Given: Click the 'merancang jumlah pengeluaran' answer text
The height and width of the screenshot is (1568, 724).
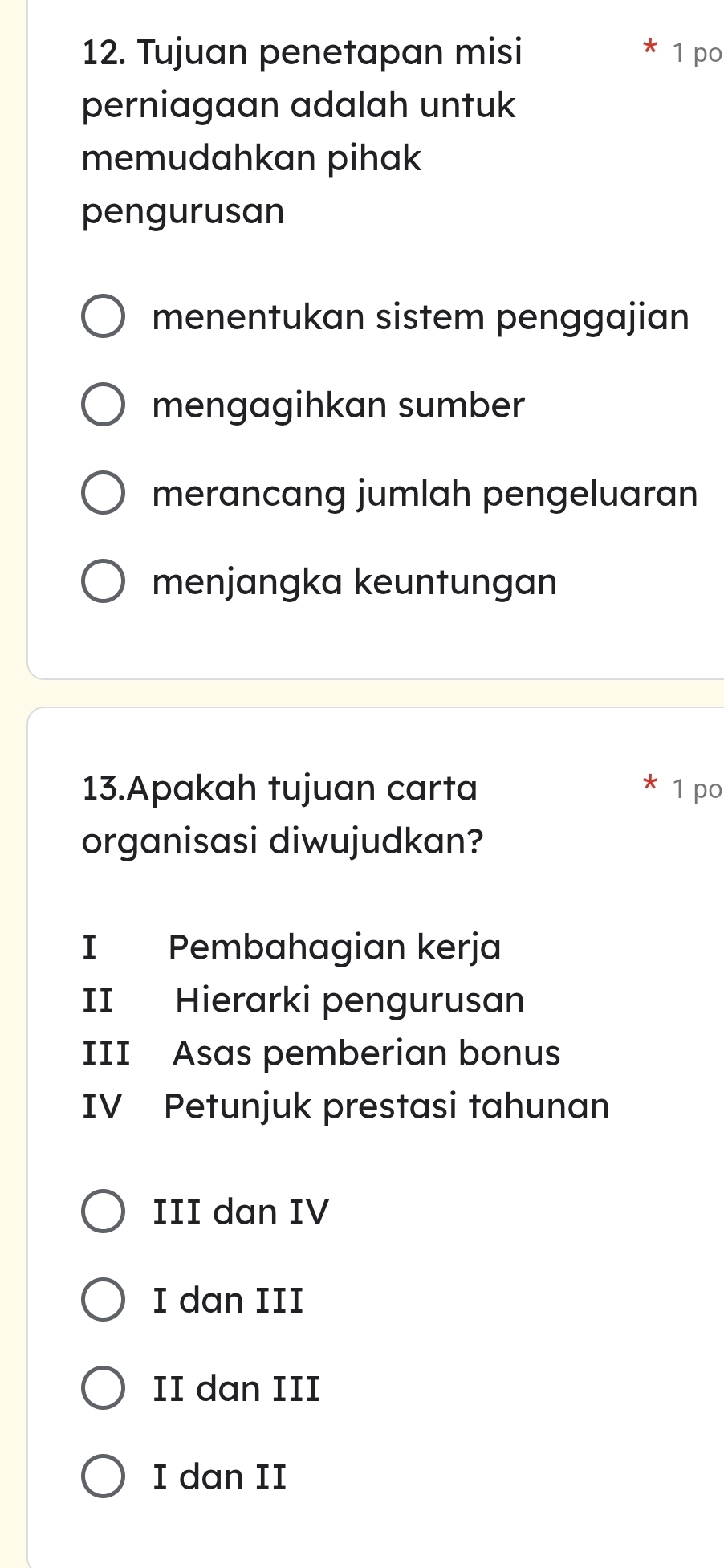Looking at the screenshot, I should (425, 494).
